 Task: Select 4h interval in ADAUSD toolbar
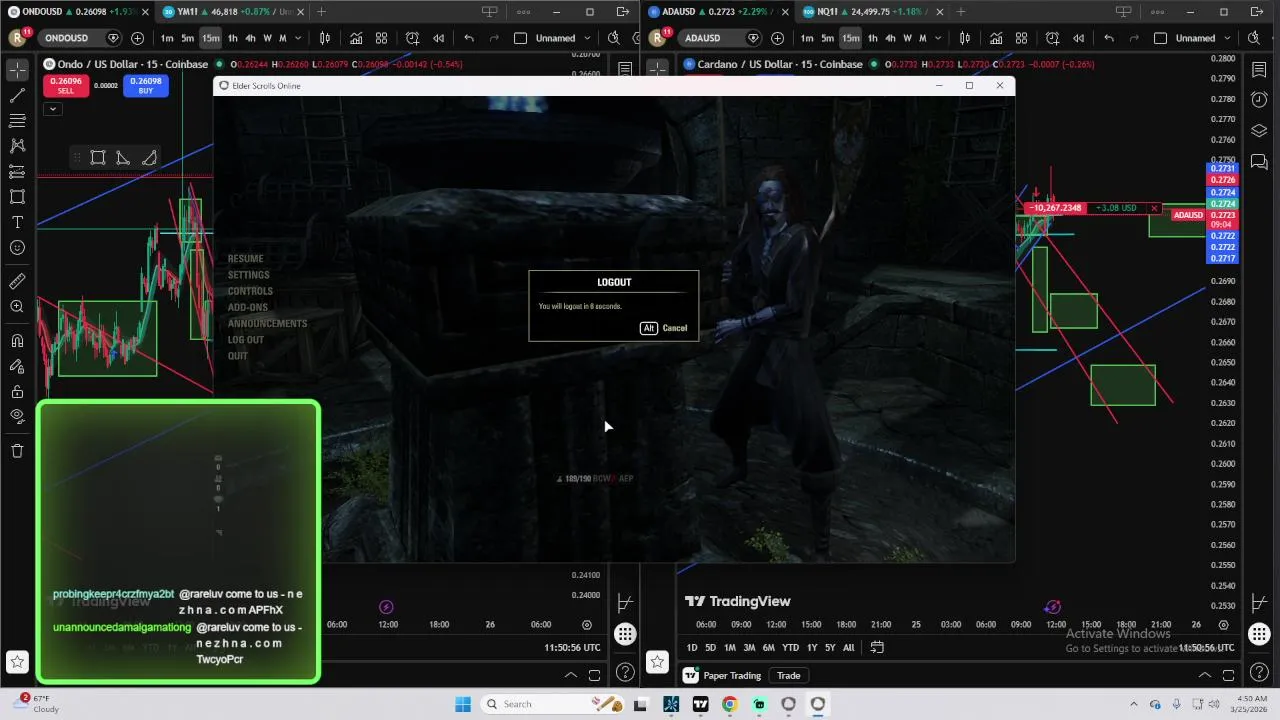(x=890, y=38)
